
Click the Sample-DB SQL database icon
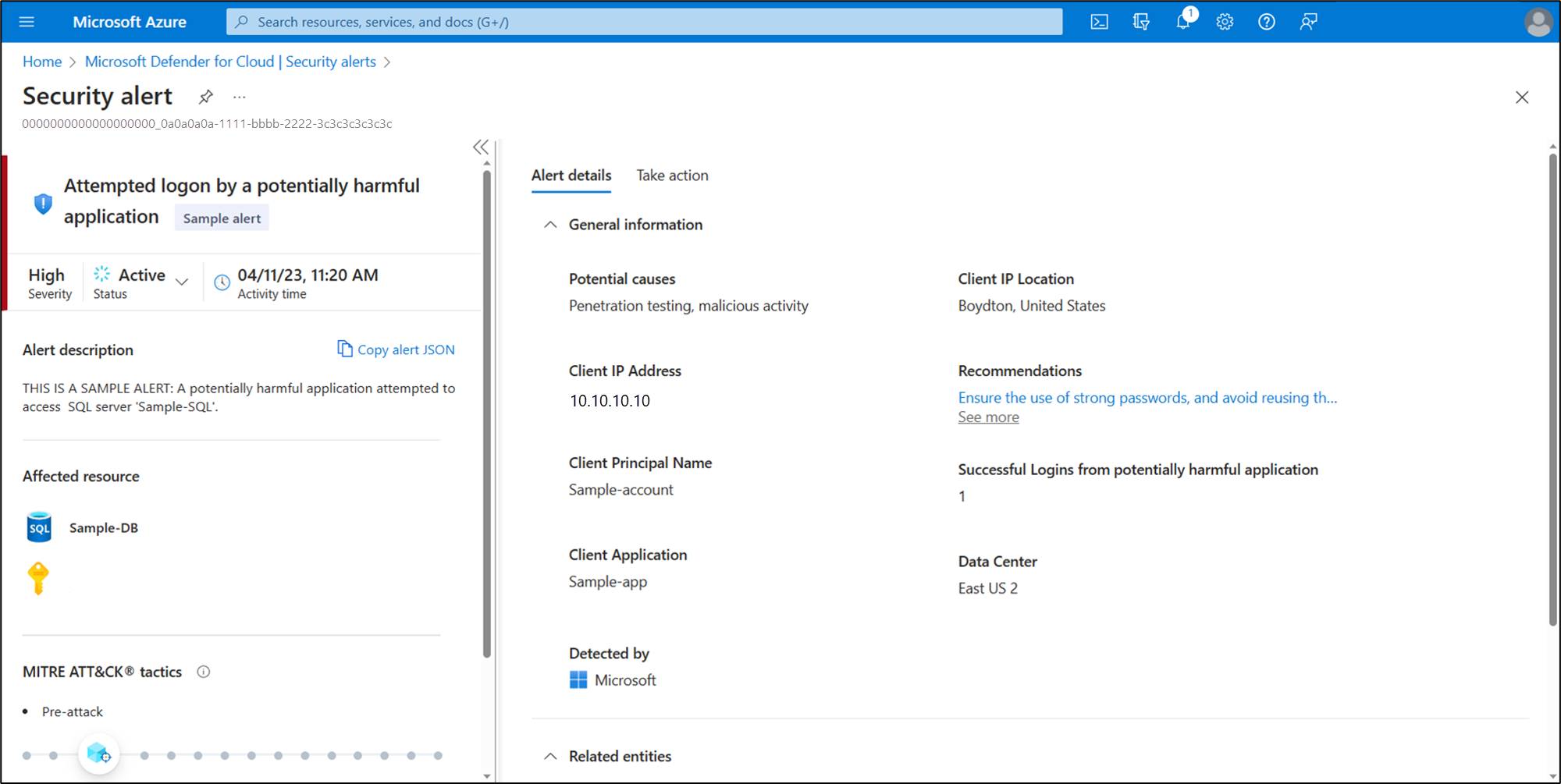tap(39, 527)
